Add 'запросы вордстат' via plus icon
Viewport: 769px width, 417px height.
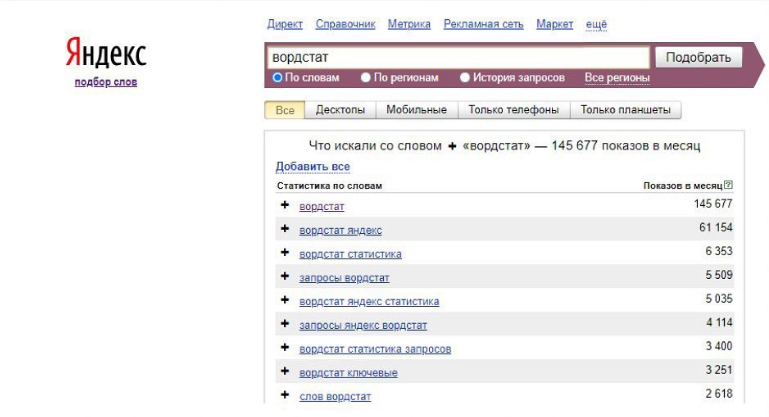pos(284,276)
